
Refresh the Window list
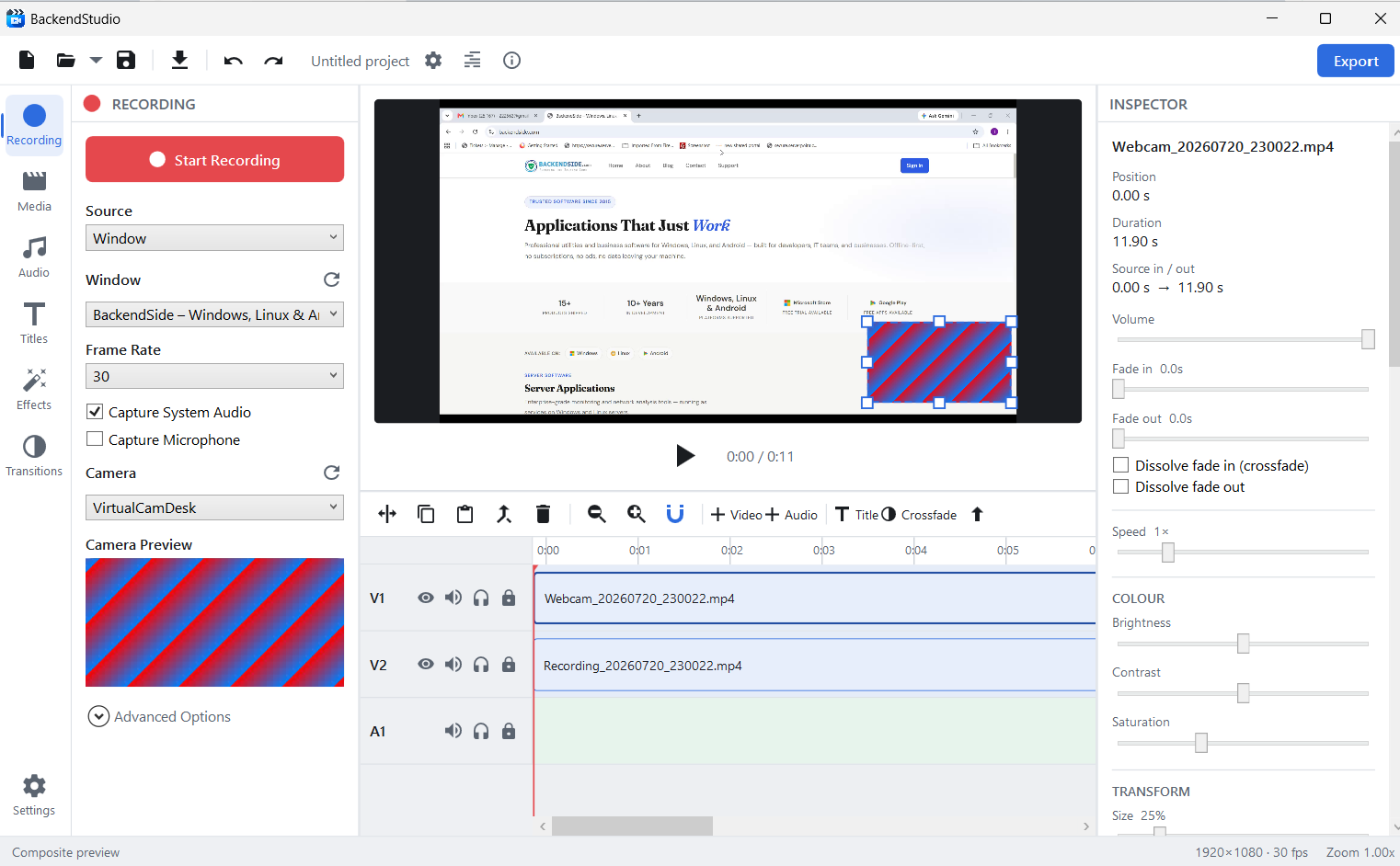point(332,279)
